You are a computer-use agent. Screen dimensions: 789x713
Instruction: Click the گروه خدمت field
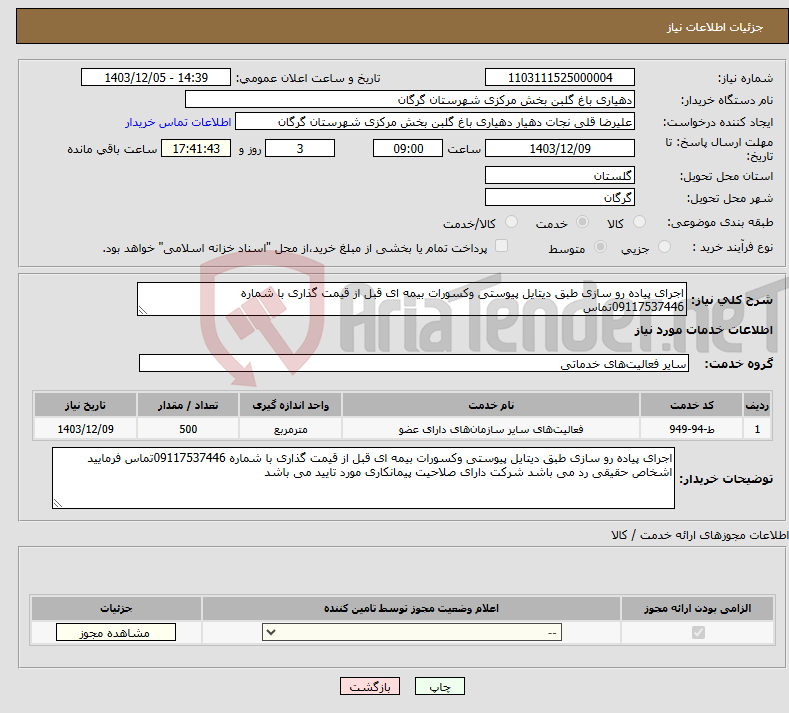click(414, 363)
